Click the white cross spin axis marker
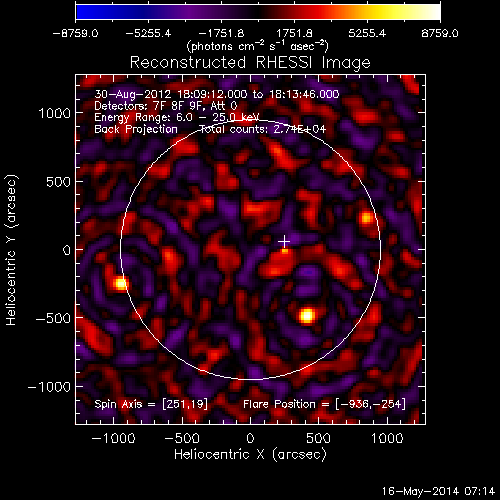The width and height of the screenshot is (500, 500). (284, 241)
